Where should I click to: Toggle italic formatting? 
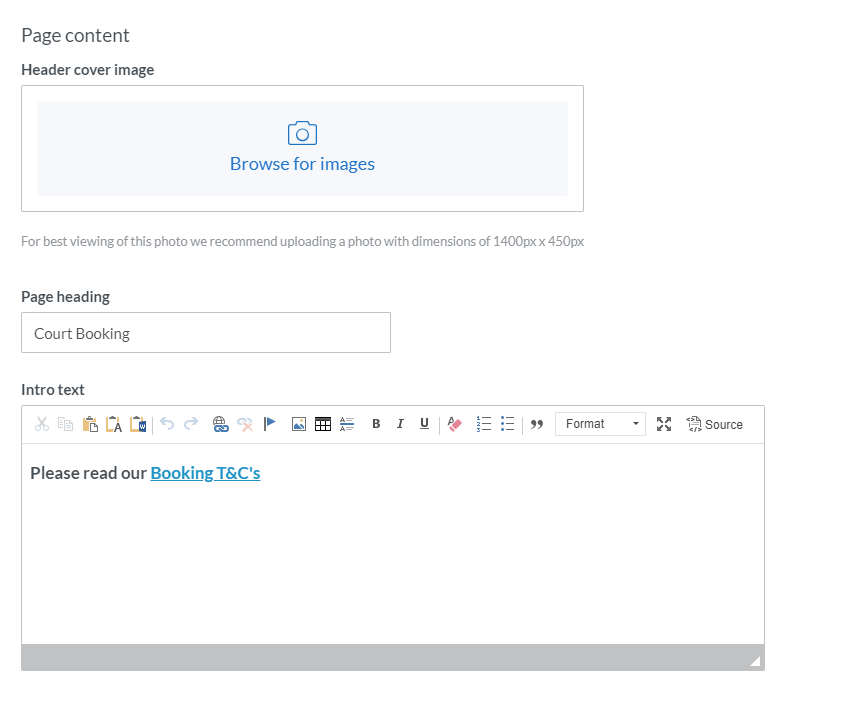400,424
